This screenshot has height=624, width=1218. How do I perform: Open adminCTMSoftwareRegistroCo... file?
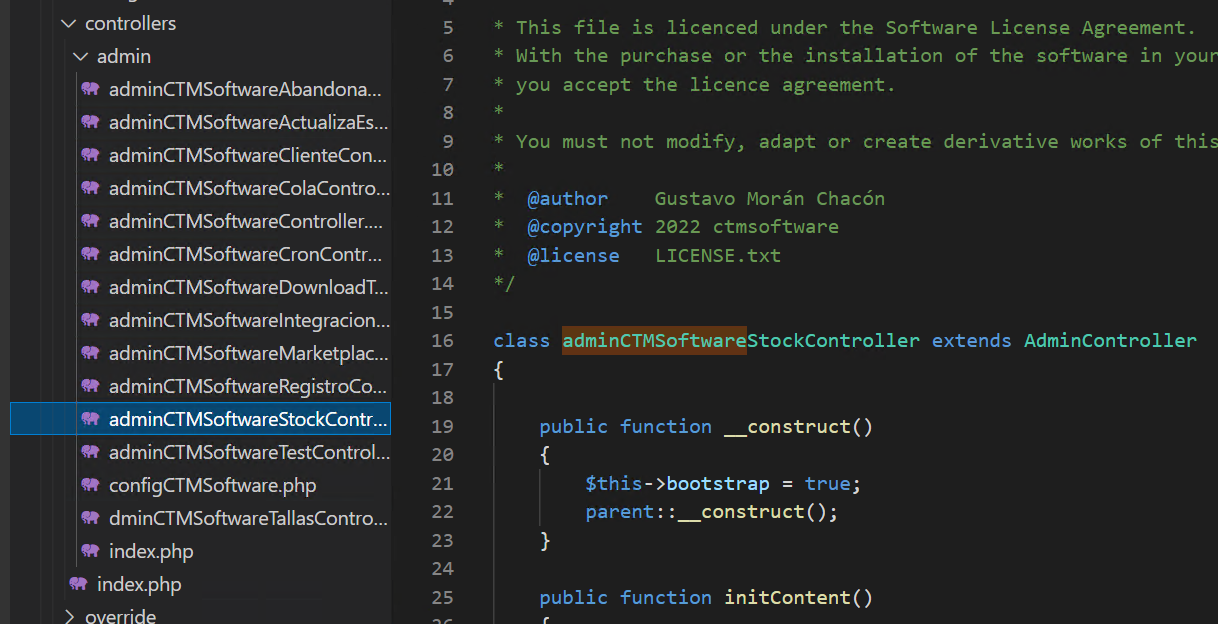pos(248,386)
